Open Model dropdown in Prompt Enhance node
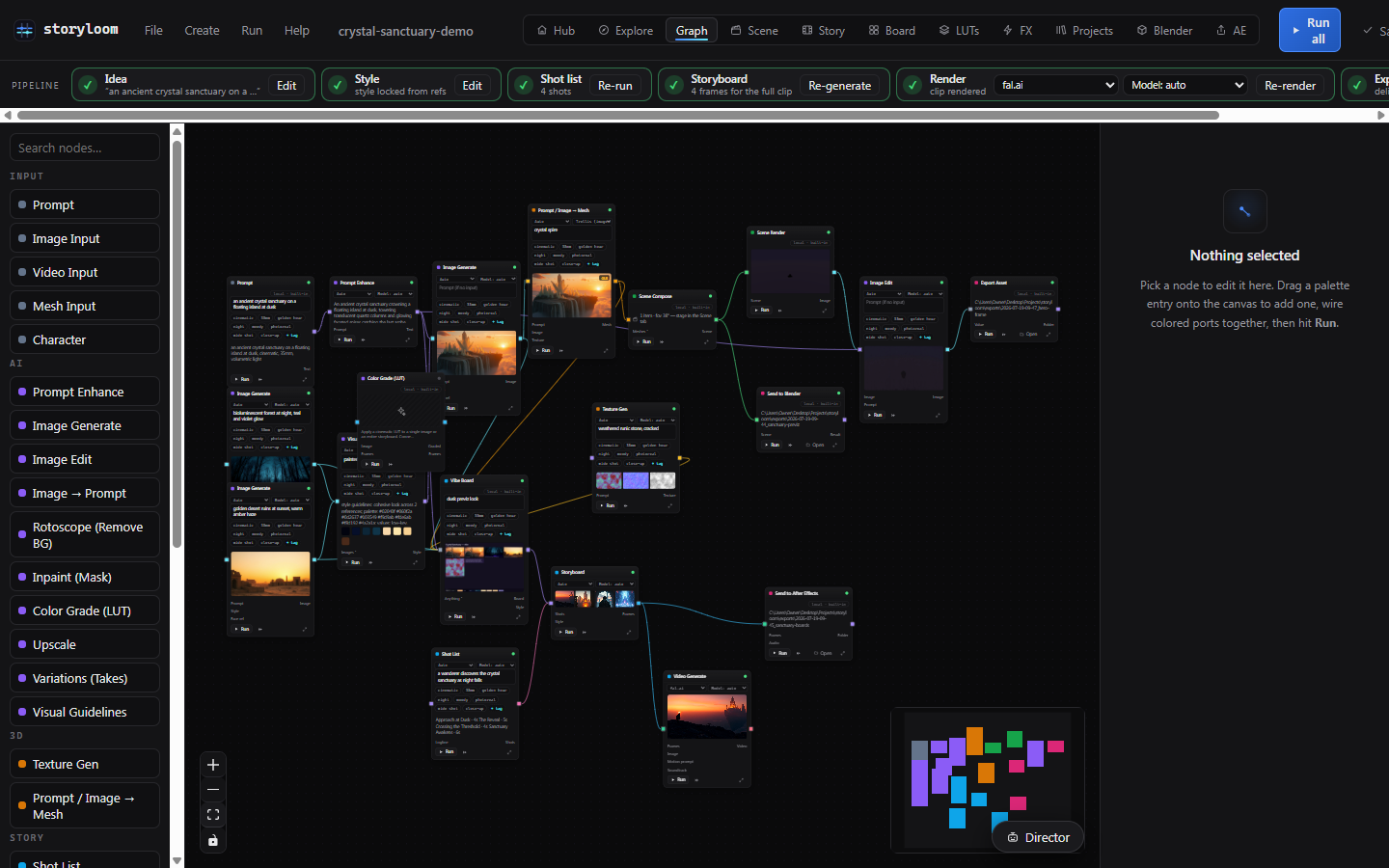 pos(395,294)
